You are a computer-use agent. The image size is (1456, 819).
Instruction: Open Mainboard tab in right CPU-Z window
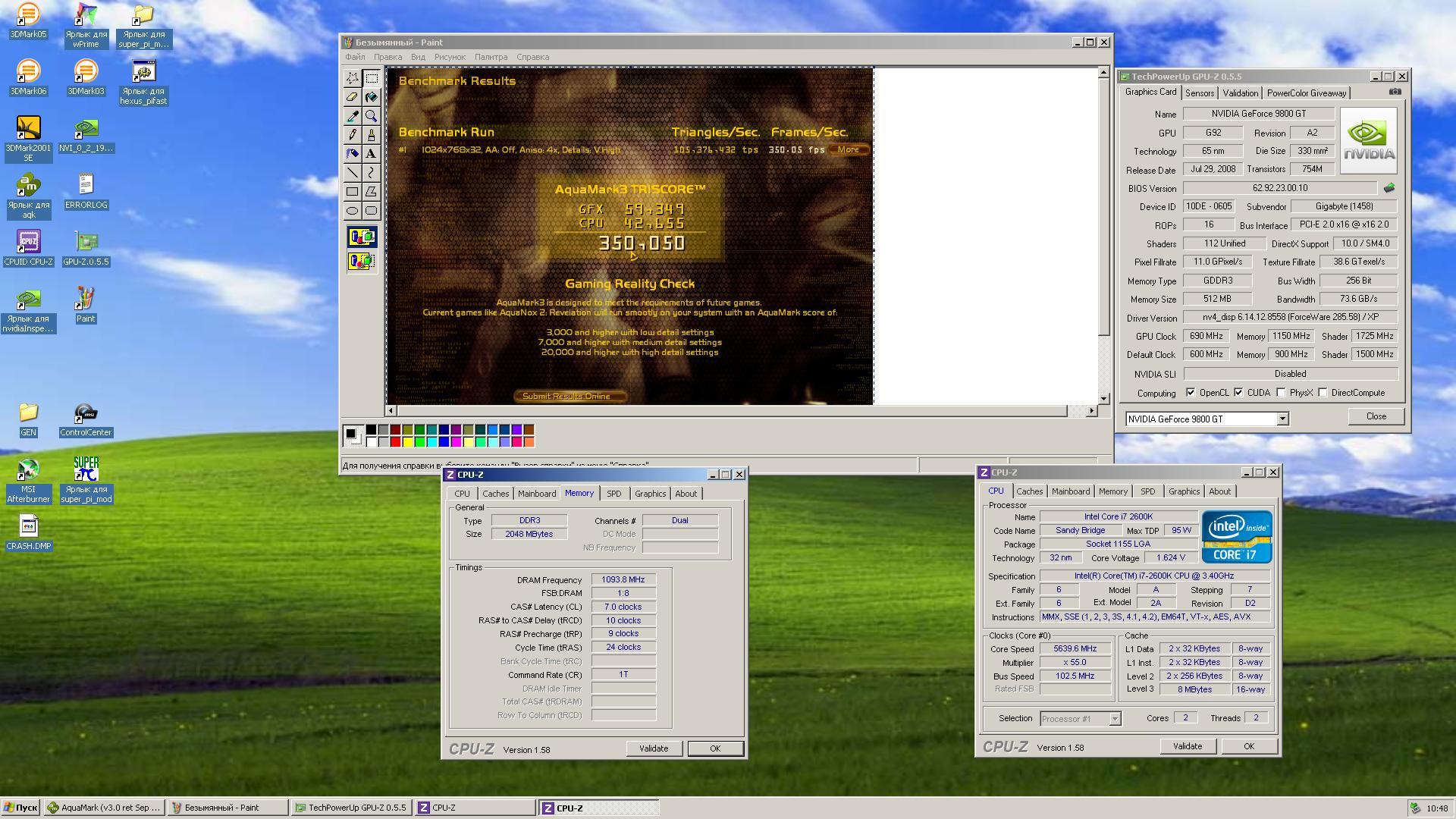[x=1070, y=491]
